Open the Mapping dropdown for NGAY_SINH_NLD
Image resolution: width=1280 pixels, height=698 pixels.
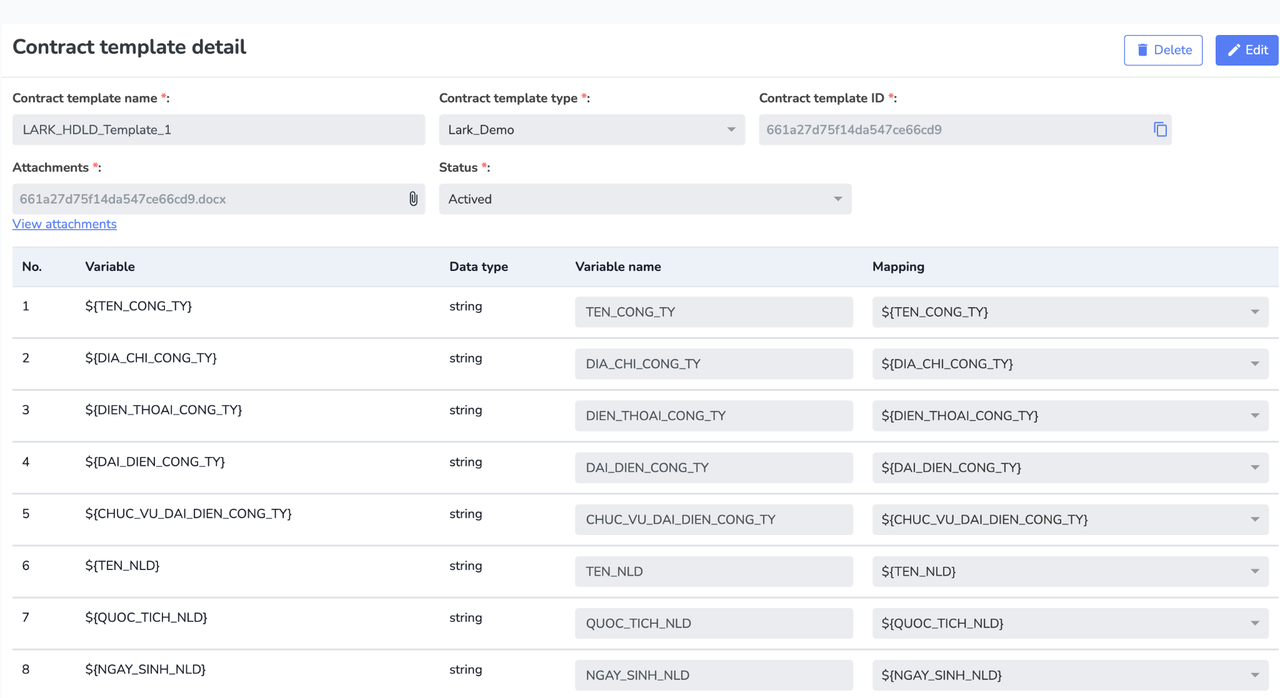click(1255, 675)
